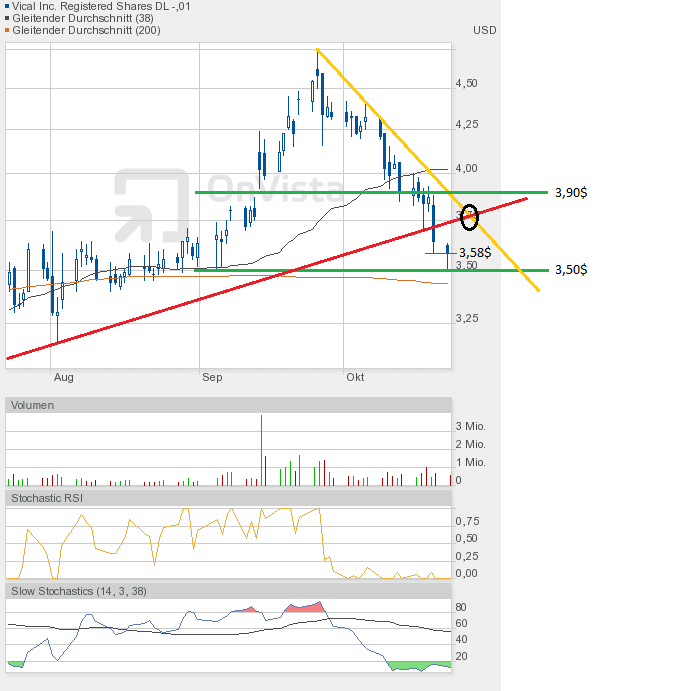Click the Okt month label on time axis
Image resolution: width=691 pixels, height=691 pixels.
tap(355, 378)
